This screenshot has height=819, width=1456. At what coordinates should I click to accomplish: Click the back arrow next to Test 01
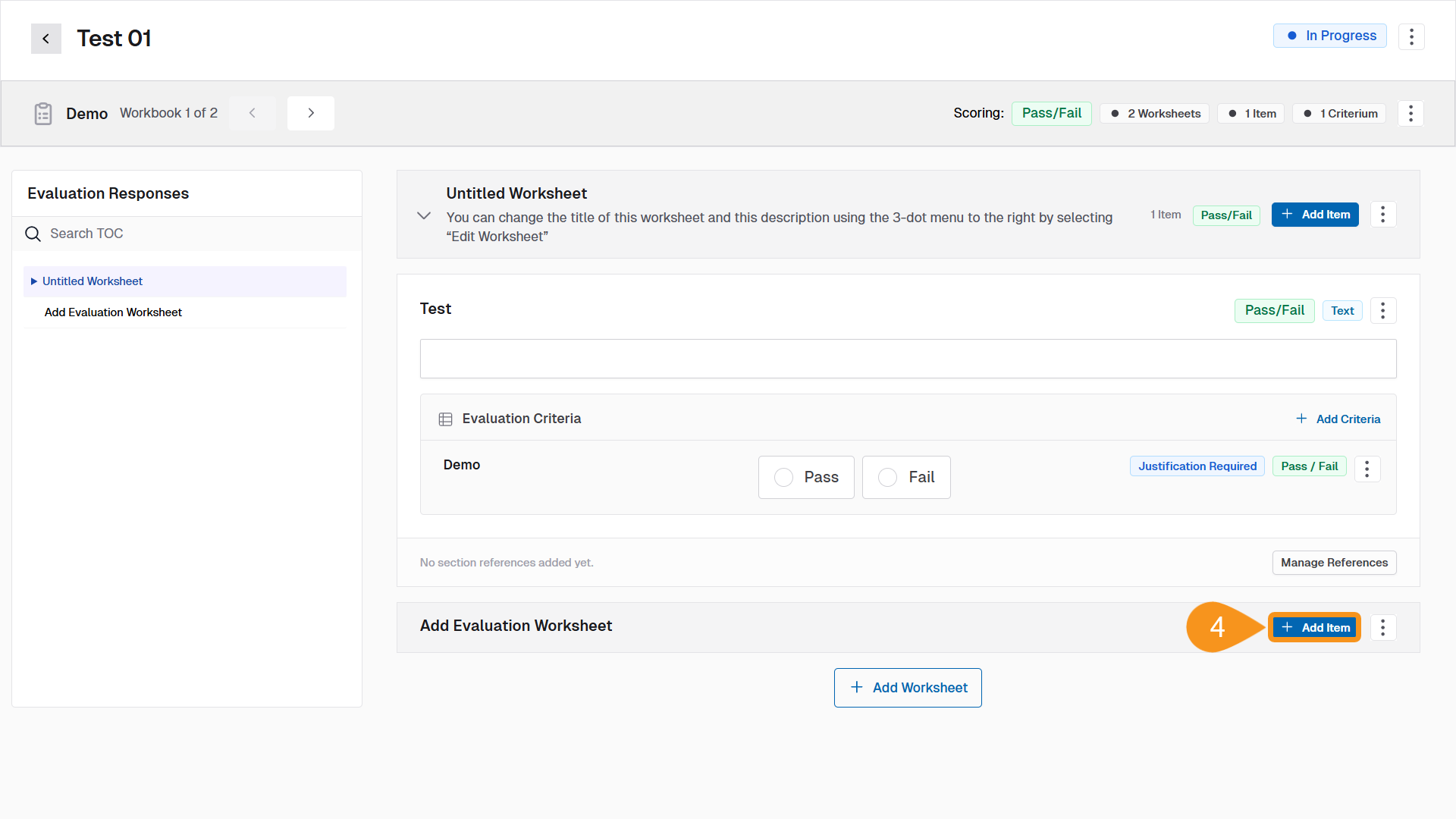coord(45,39)
